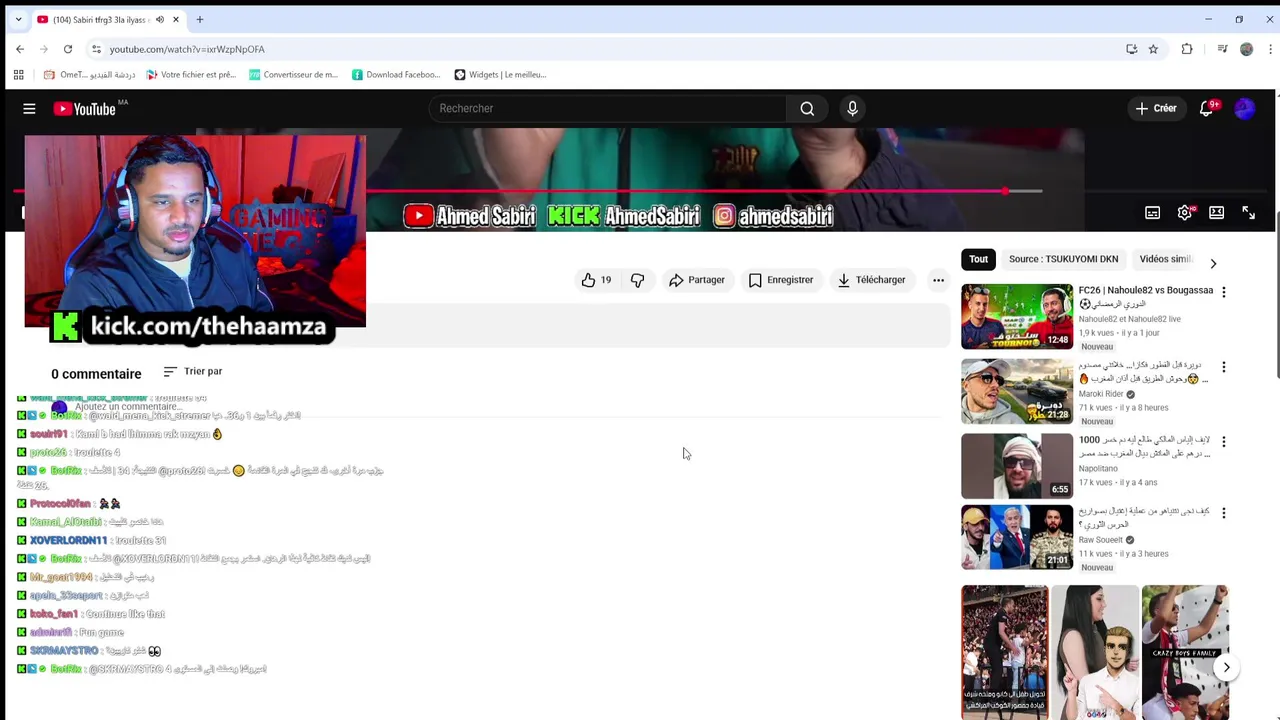Click the Partager button
This screenshot has height=720, width=1280.
[x=697, y=280]
